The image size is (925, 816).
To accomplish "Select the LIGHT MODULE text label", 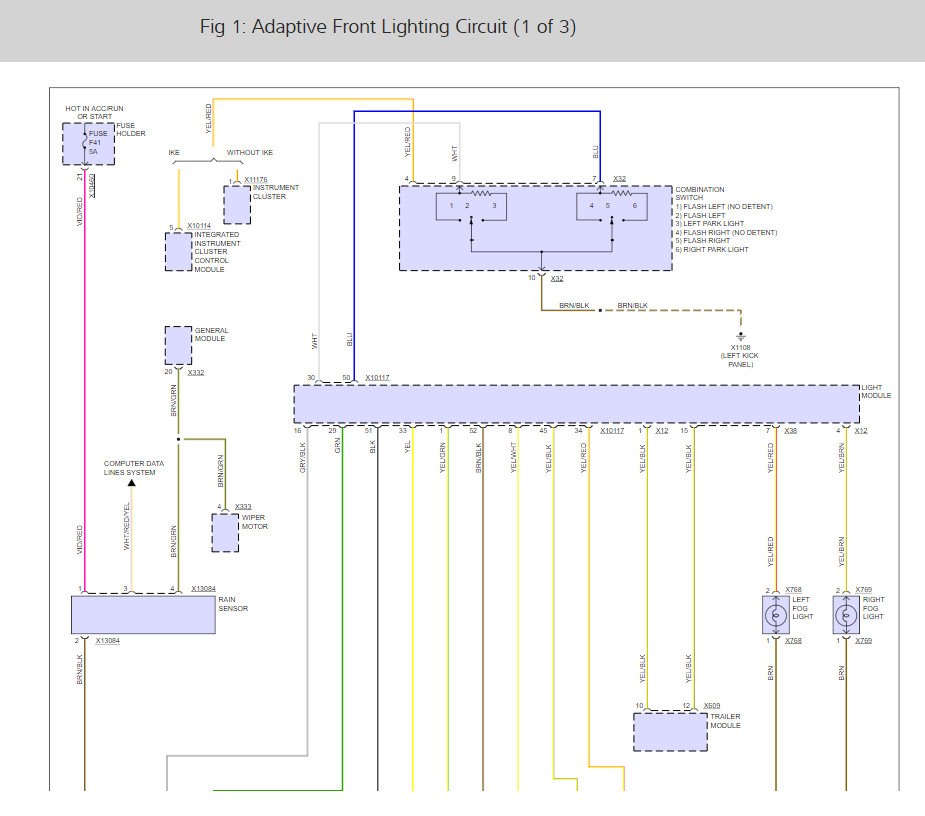I will click(876, 391).
